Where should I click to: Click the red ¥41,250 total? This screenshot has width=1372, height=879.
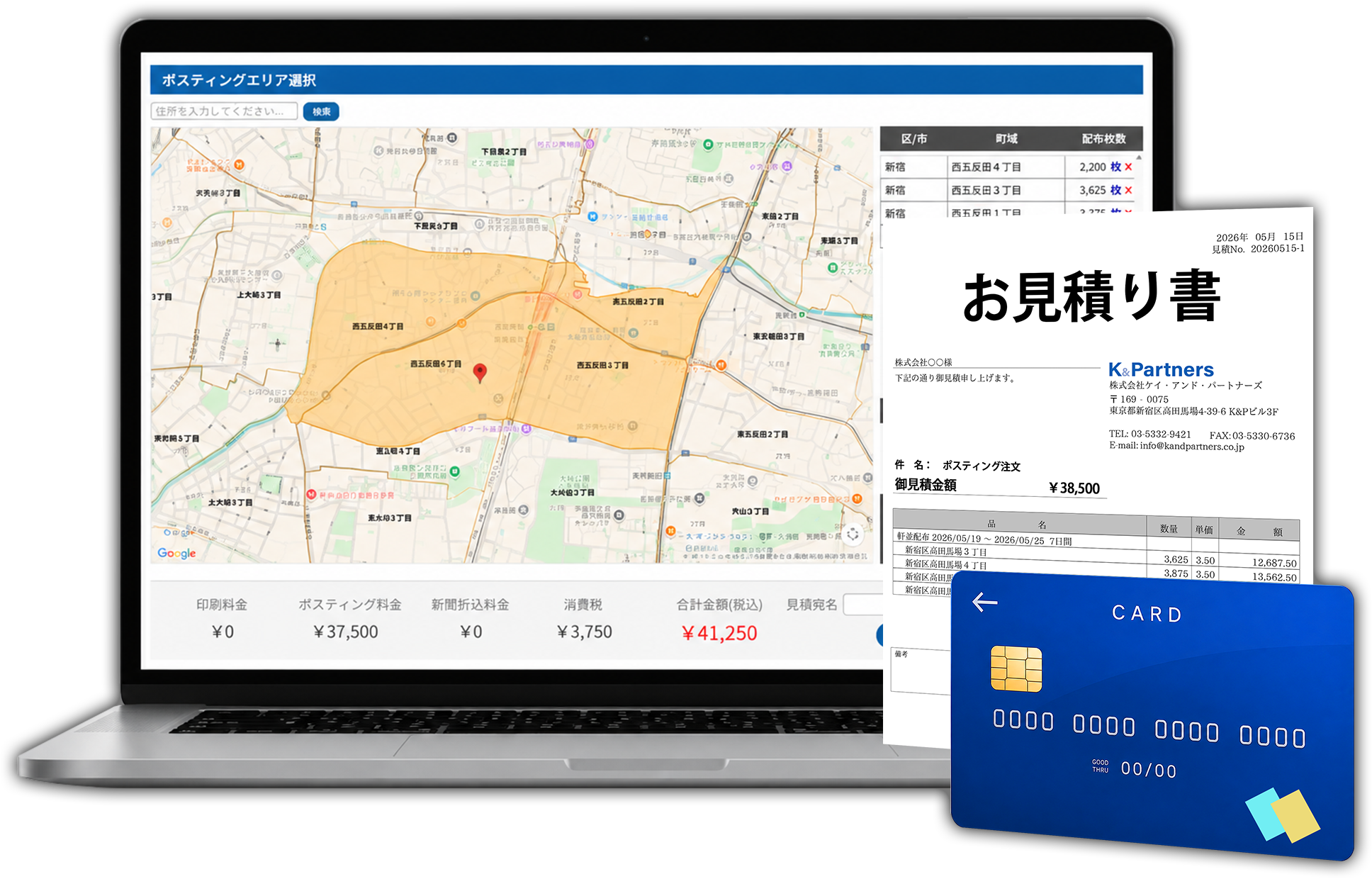tap(719, 633)
